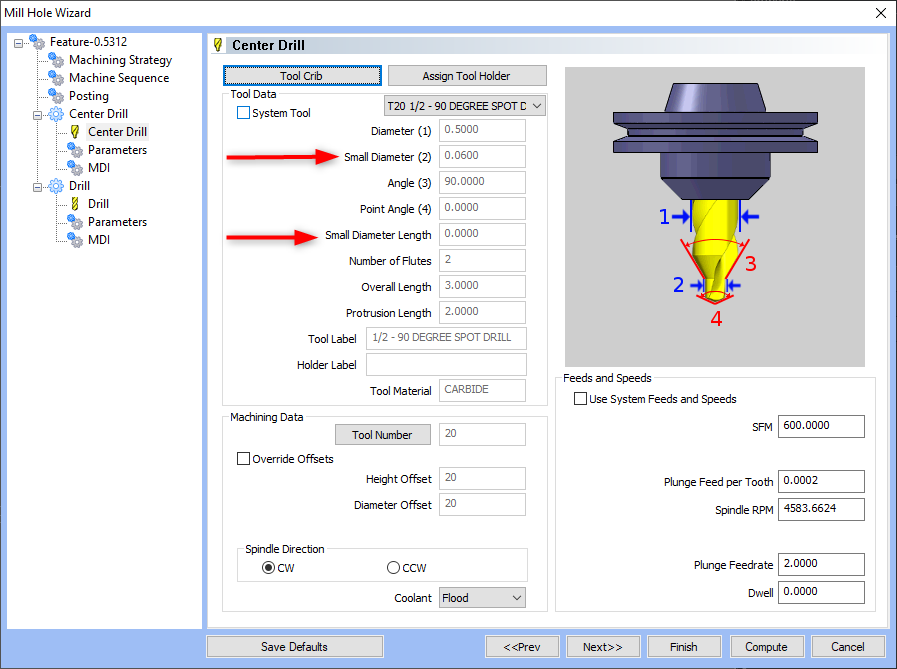Open the T20 spot drill tool dropdown
897x669 pixels.
(465, 106)
